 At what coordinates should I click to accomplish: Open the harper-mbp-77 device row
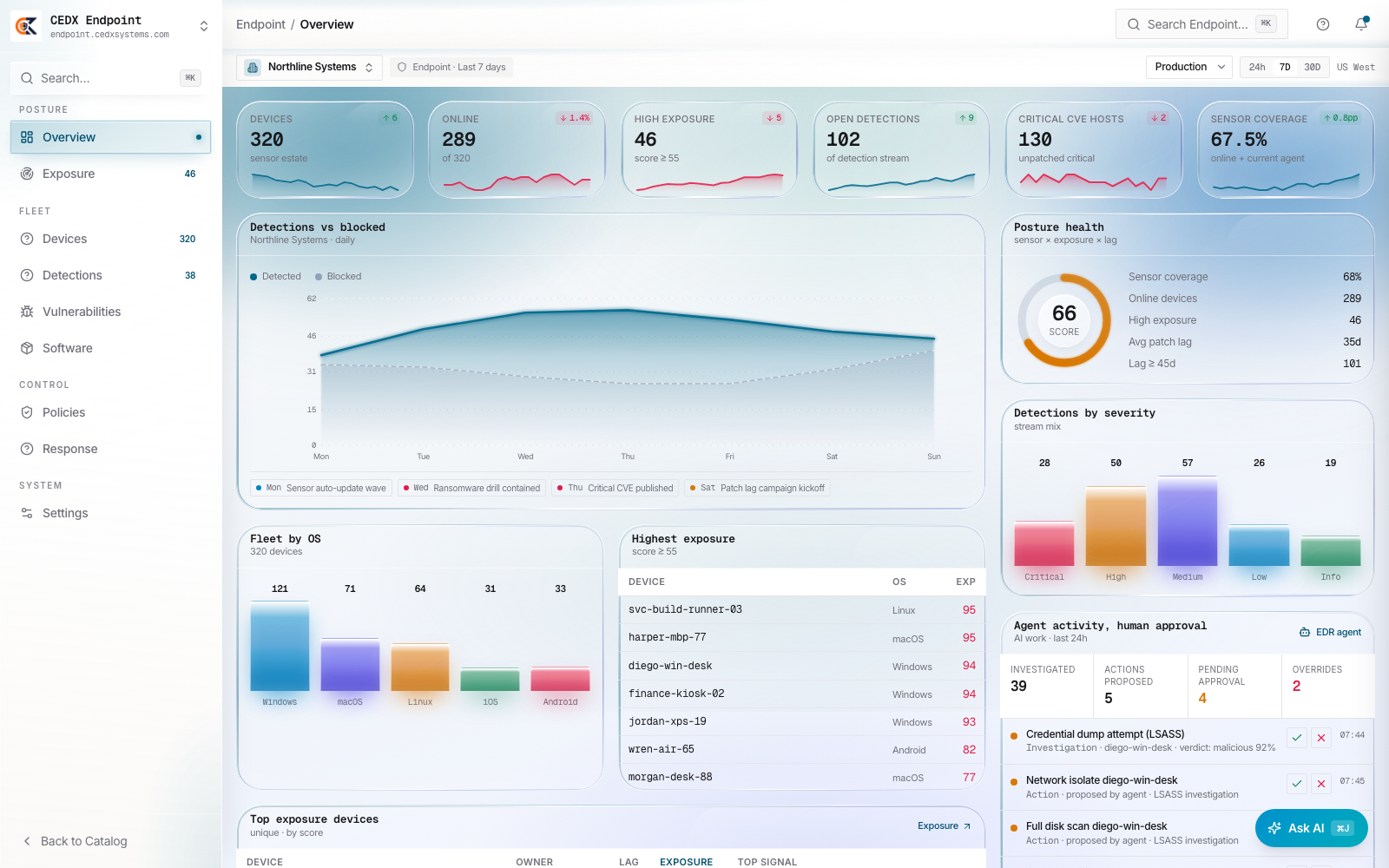(x=802, y=637)
